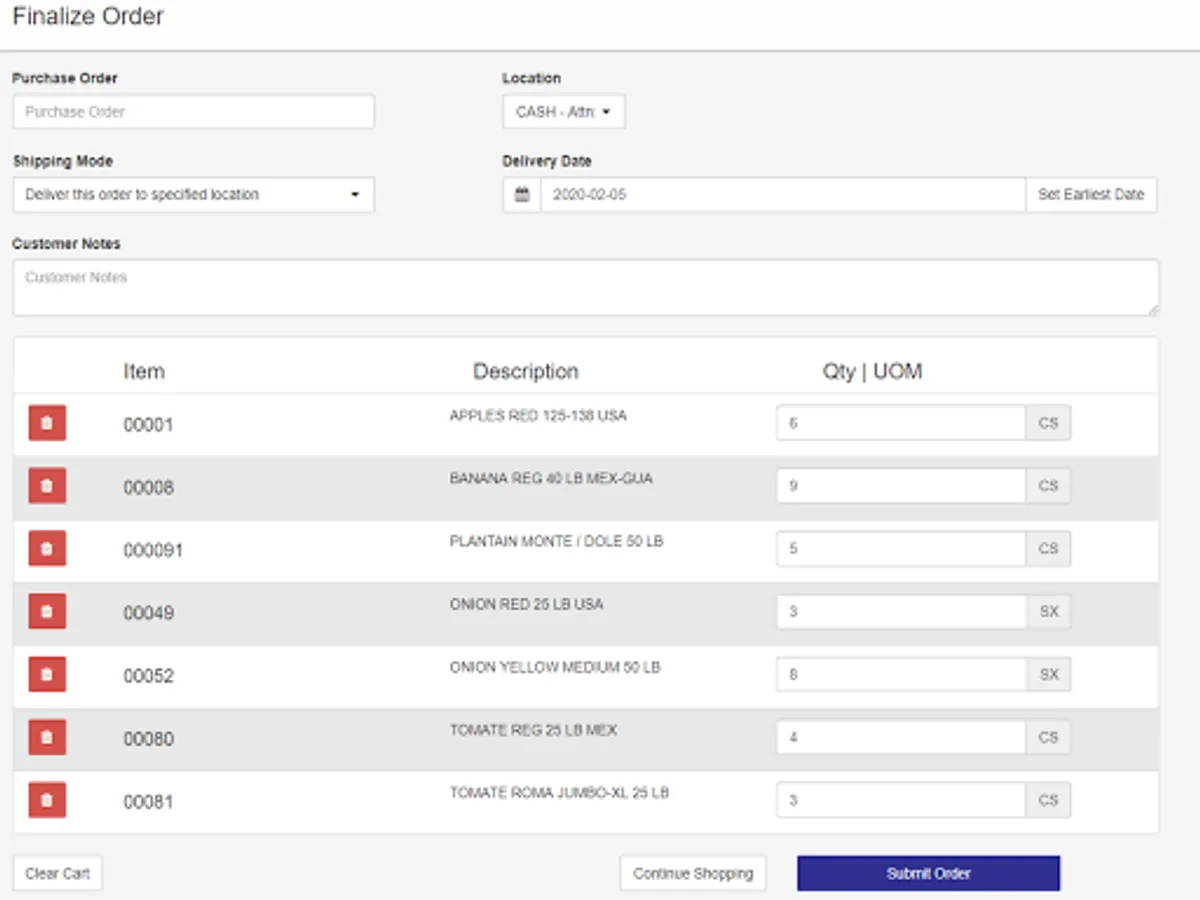Click Set Earliest Date button
Screen dimensions: 1200x900
pyautogui.click(x=1091, y=195)
